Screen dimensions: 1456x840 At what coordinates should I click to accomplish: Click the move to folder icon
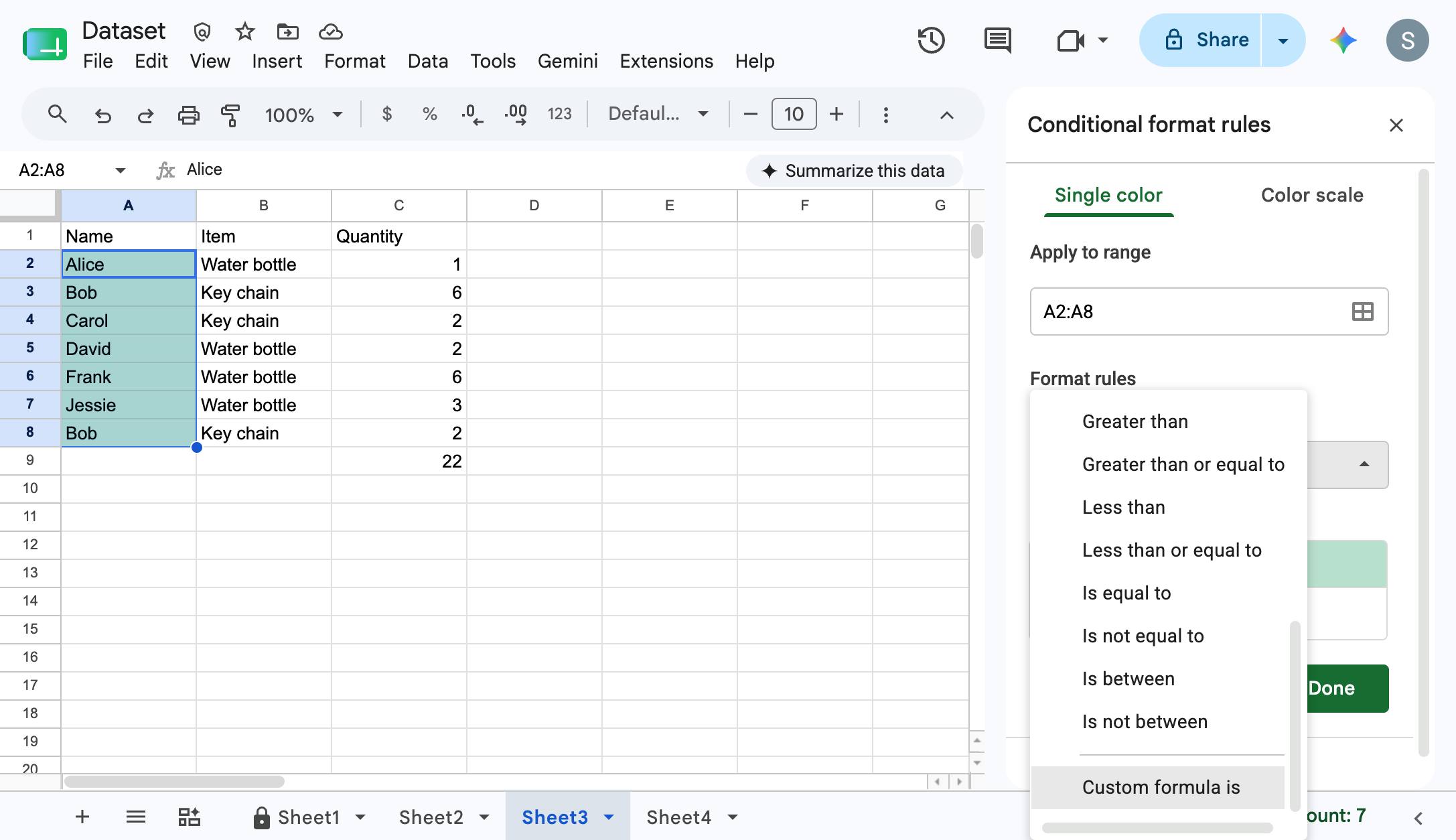point(288,31)
